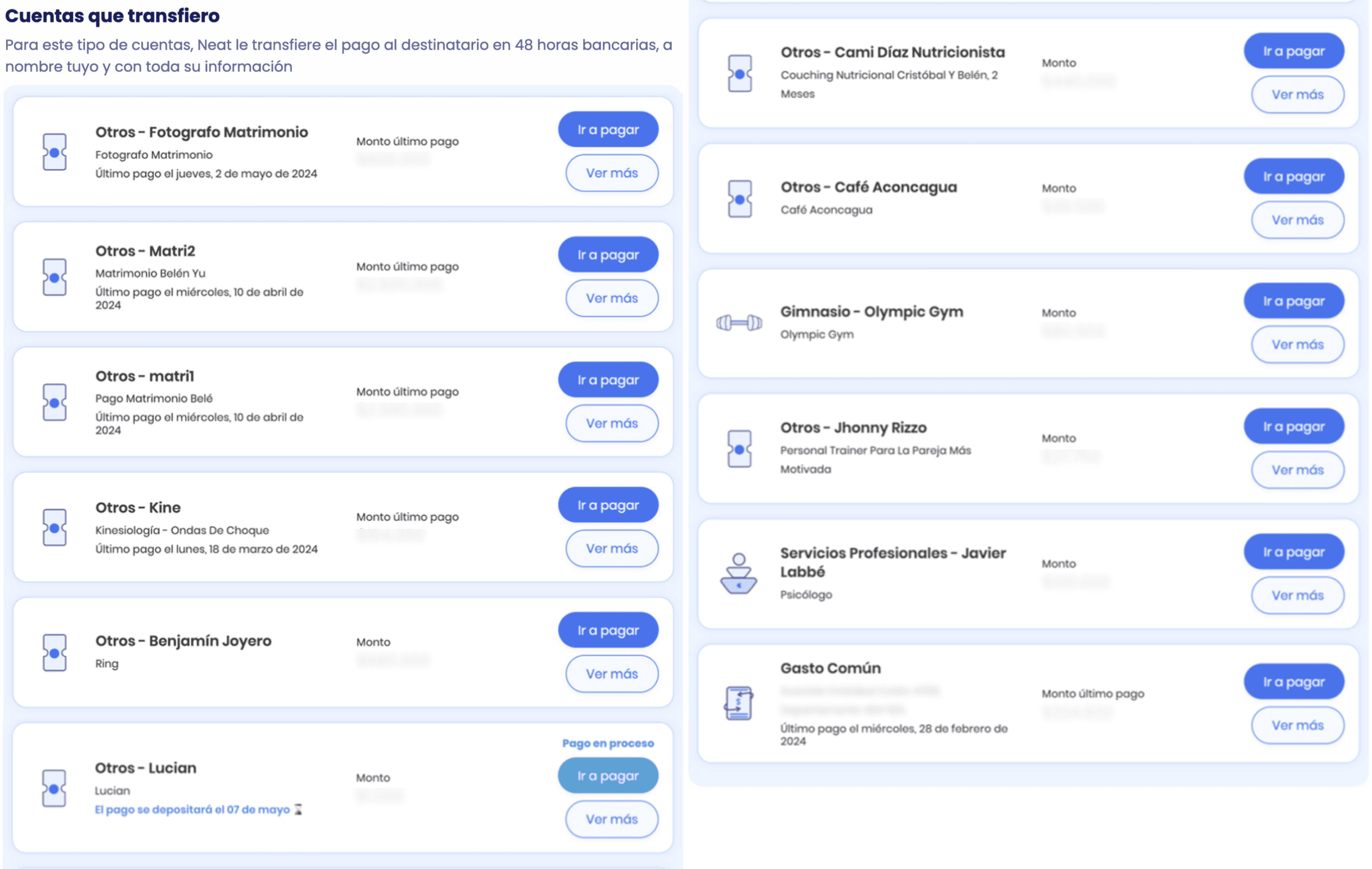View more on Fotografo Matrimonio
The width and height of the screenshot is (1372, 869).
coord(612,173)
